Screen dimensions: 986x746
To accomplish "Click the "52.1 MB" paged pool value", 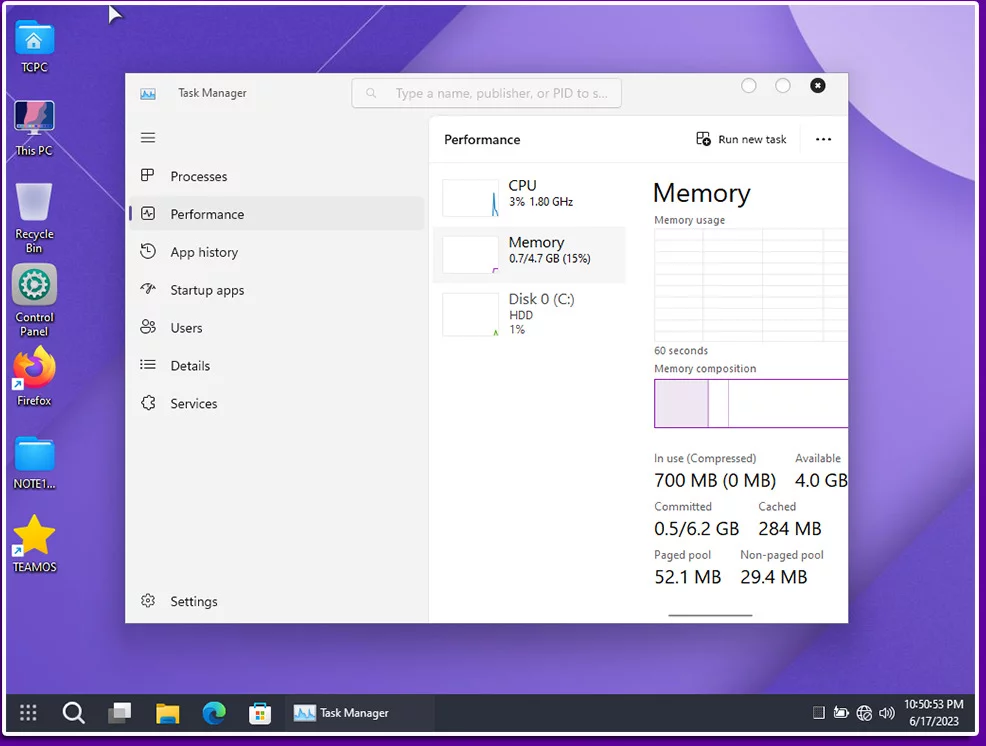I will [688, 577].
